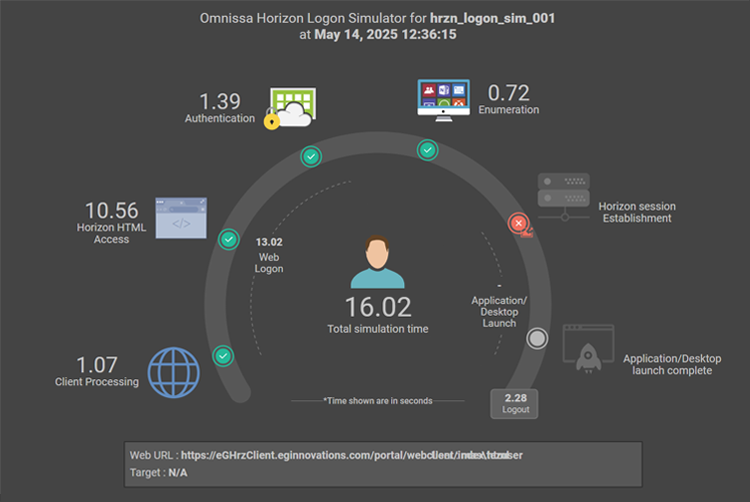750x502 pixels.
Task: Click the May 14, 2025 12:36:15 timestamp
Action: point(385,34)
